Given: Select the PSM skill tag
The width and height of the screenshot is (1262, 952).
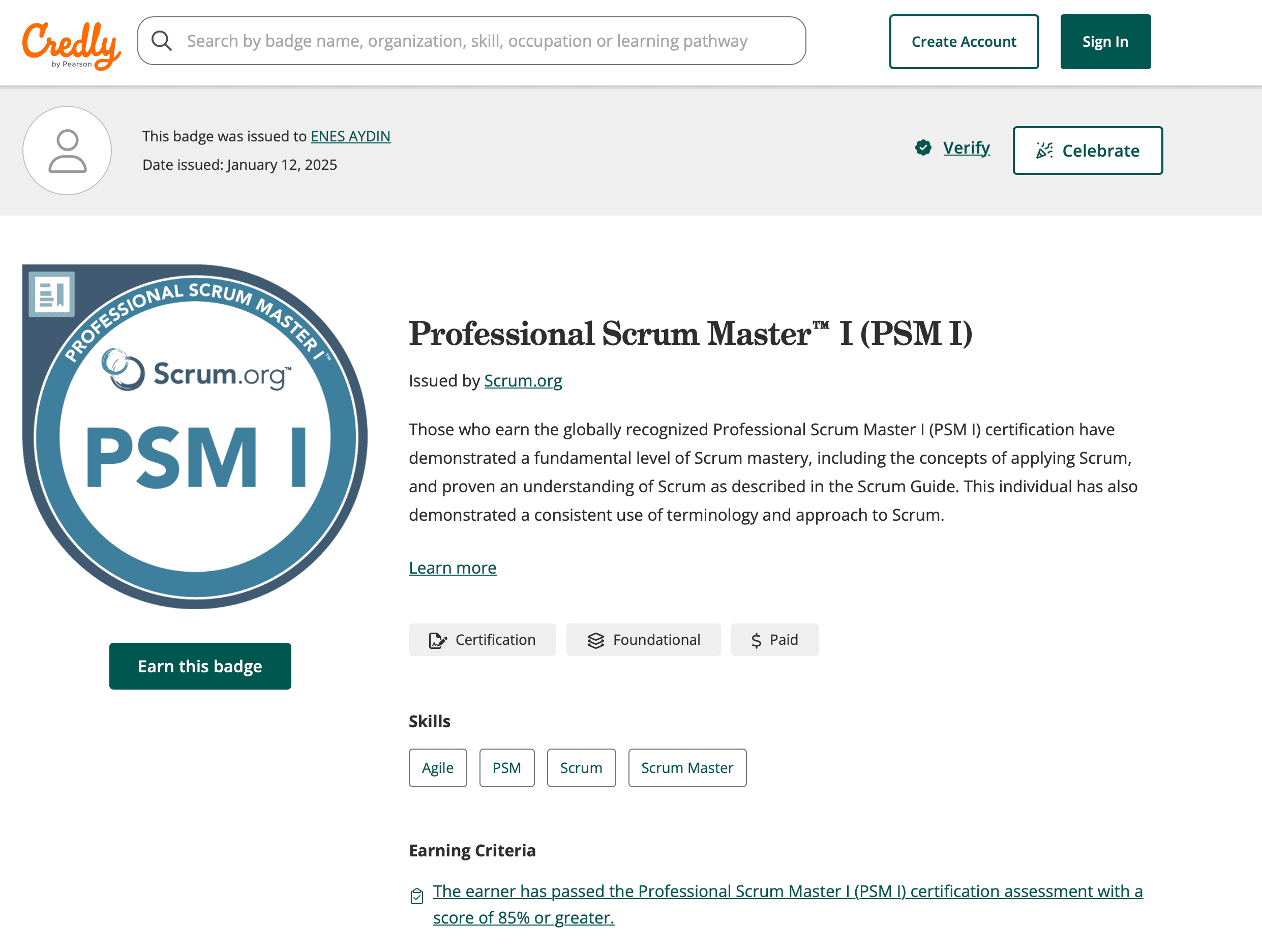Looking at the screenshot, I should 506,767.
